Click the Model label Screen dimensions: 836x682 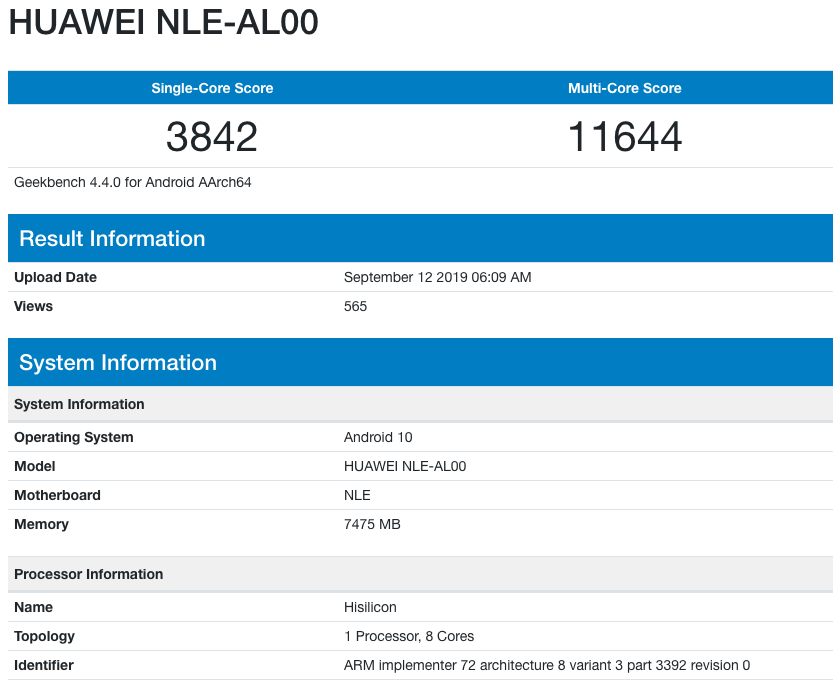click(34, 466)
